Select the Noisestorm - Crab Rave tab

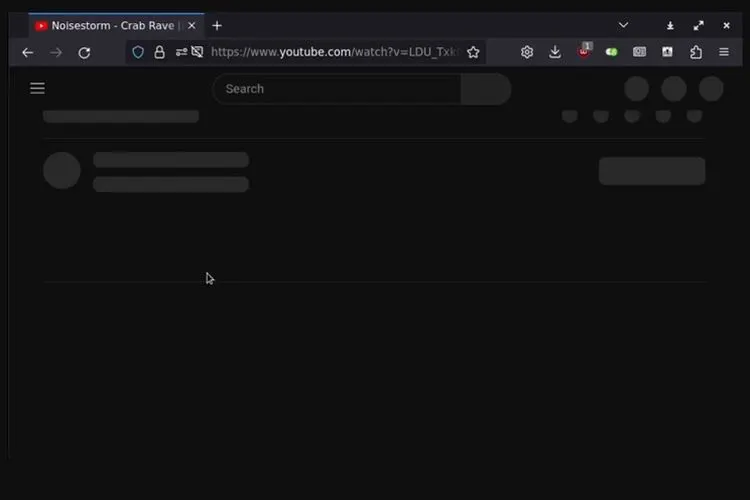(116, 25)
